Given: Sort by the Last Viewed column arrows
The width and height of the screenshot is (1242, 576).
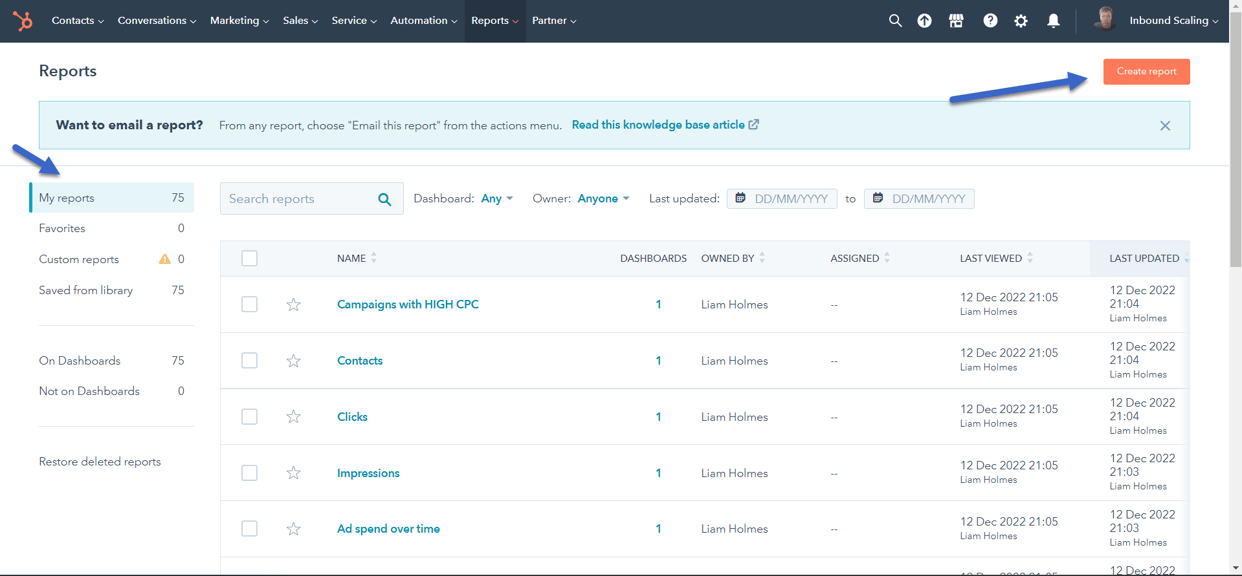Looking at the screenshot, I should tap(1030, 258).
